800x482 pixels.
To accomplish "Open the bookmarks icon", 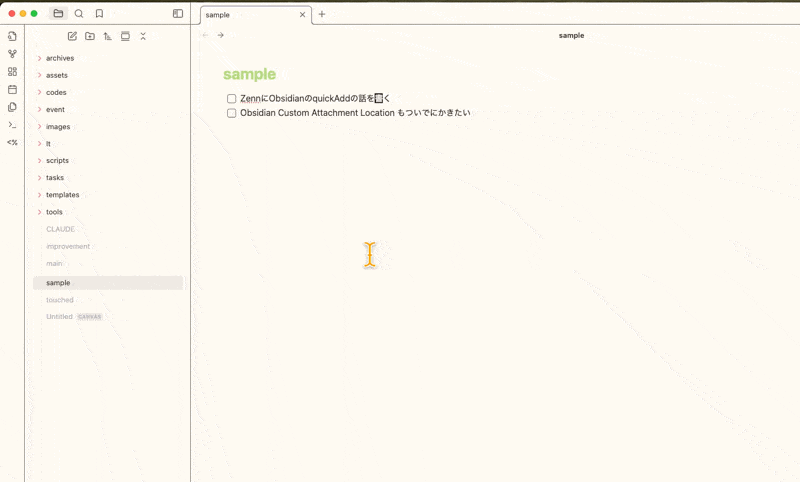I will [x=99, y=13].
